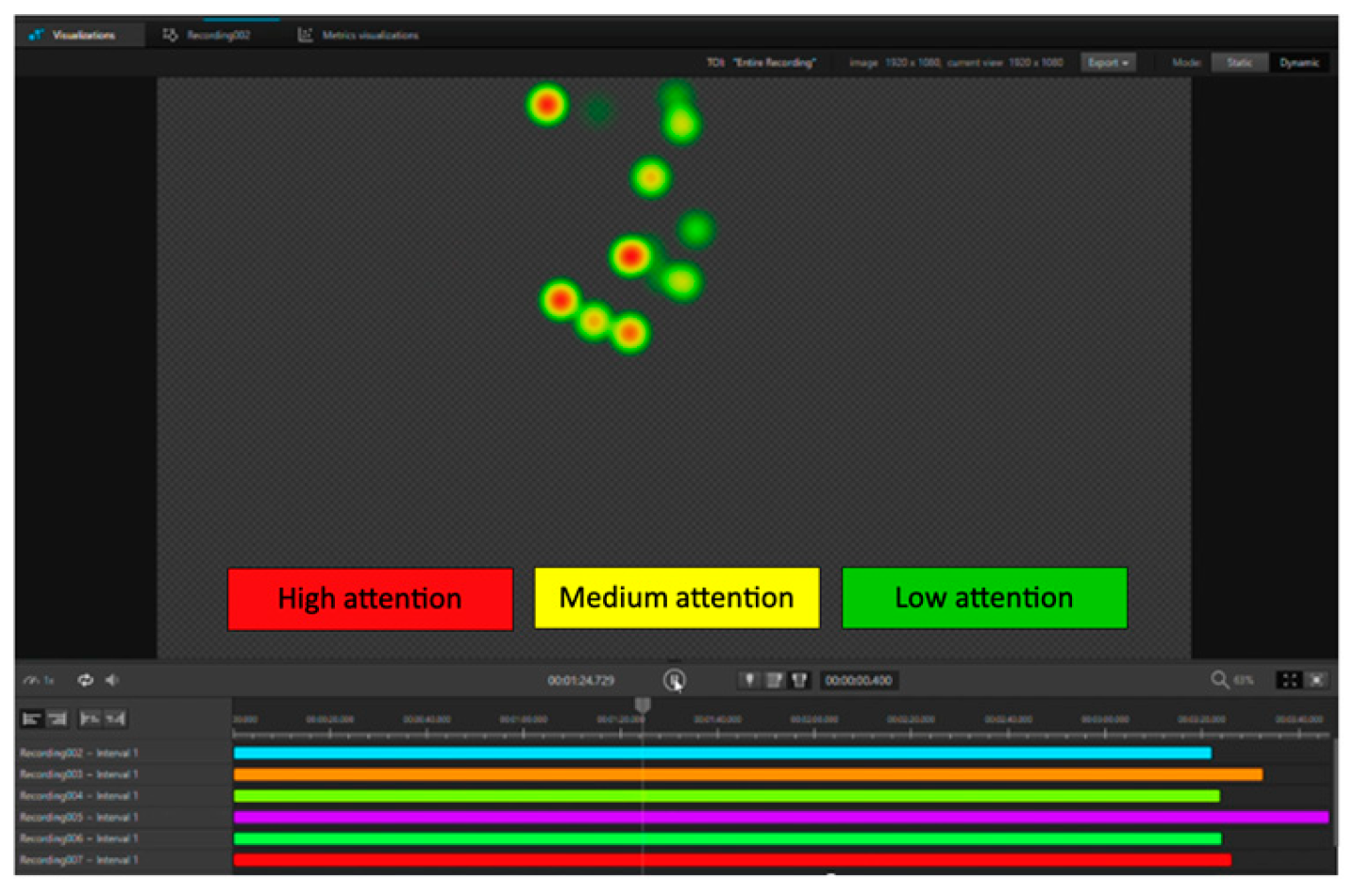Switch heatmap mode to Dynamic
Viewport: 1356px width, 896px height.
(1298, 62)
